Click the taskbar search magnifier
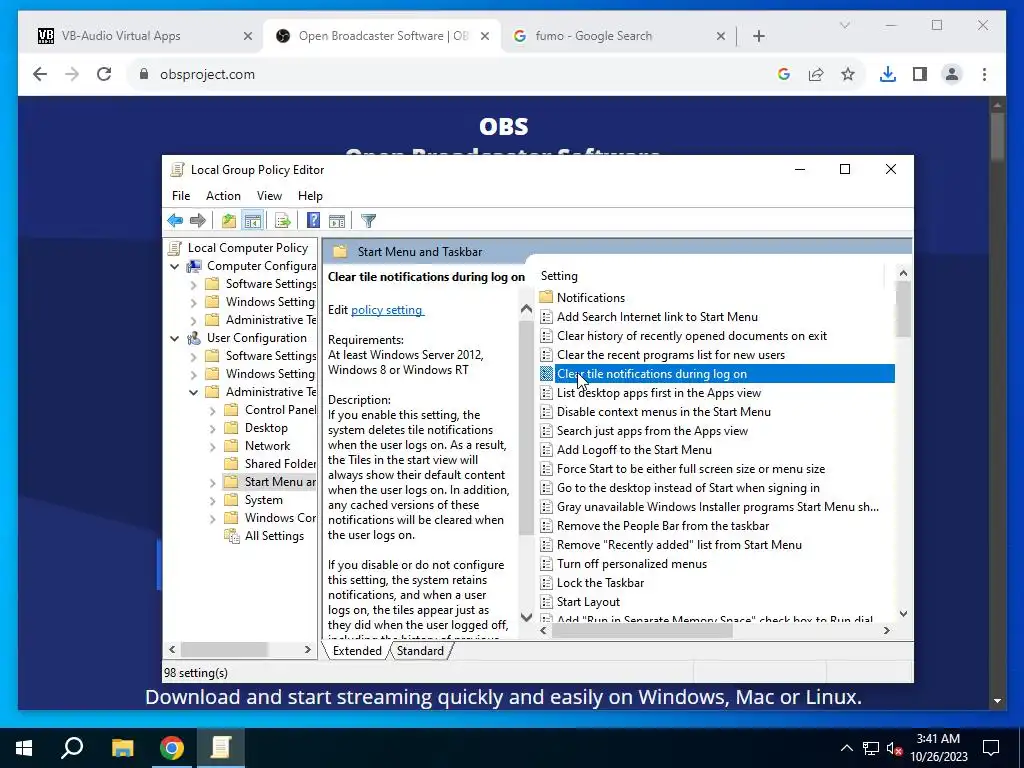 pos(72,748)
